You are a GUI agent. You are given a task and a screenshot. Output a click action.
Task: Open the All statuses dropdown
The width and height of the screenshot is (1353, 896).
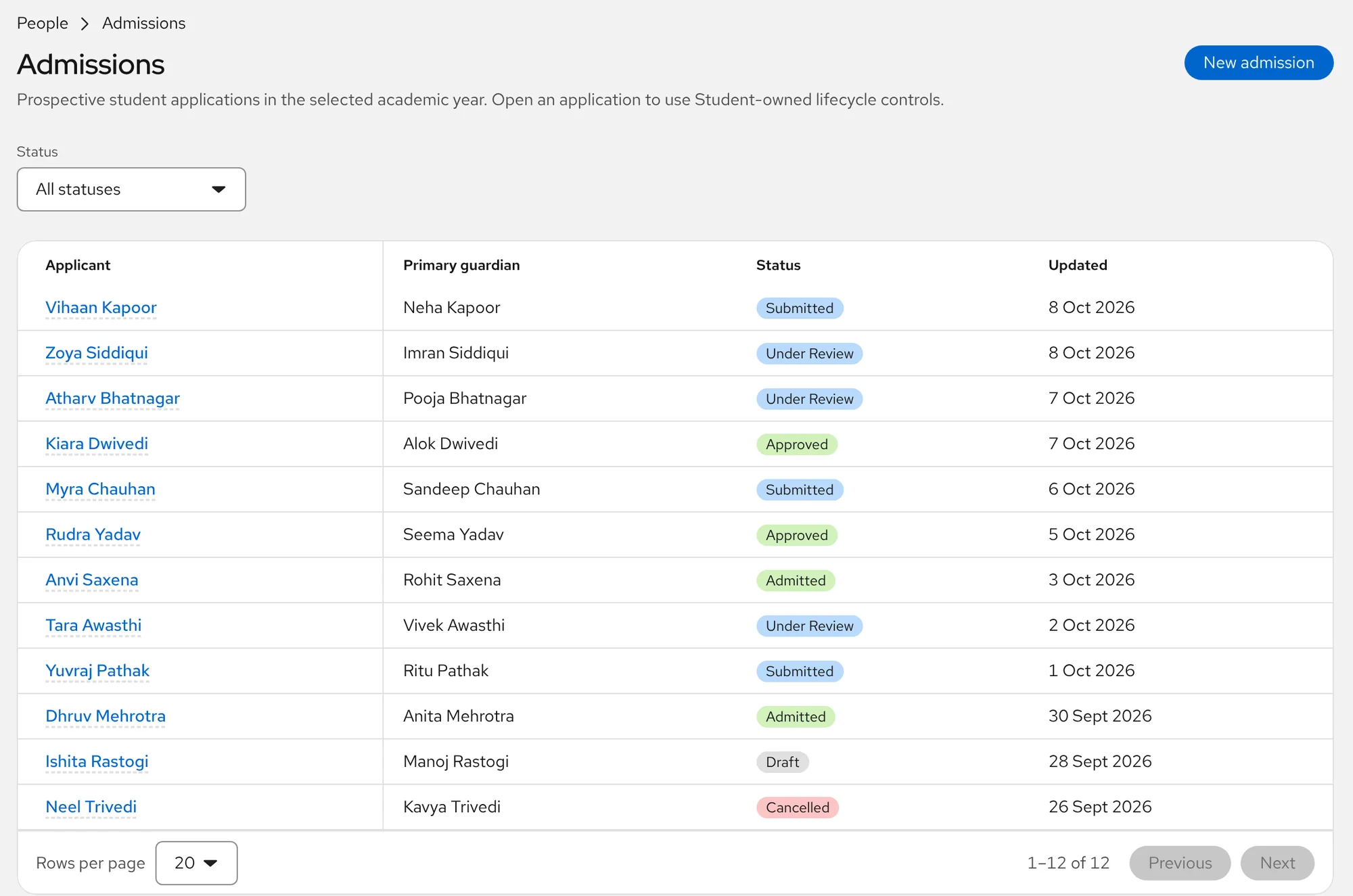[x=131, y=189]
